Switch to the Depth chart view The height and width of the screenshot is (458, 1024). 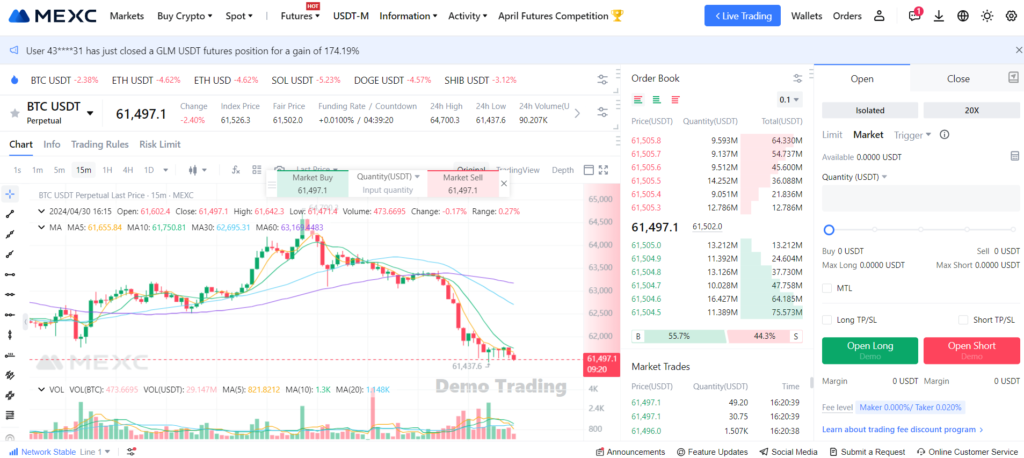point(563,170)
